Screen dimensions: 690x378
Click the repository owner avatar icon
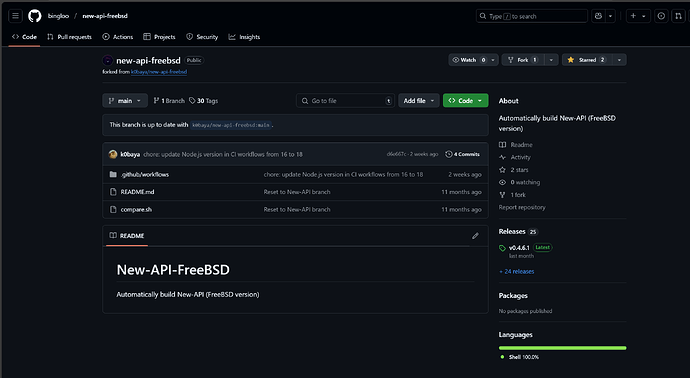[x=107, y=60]
